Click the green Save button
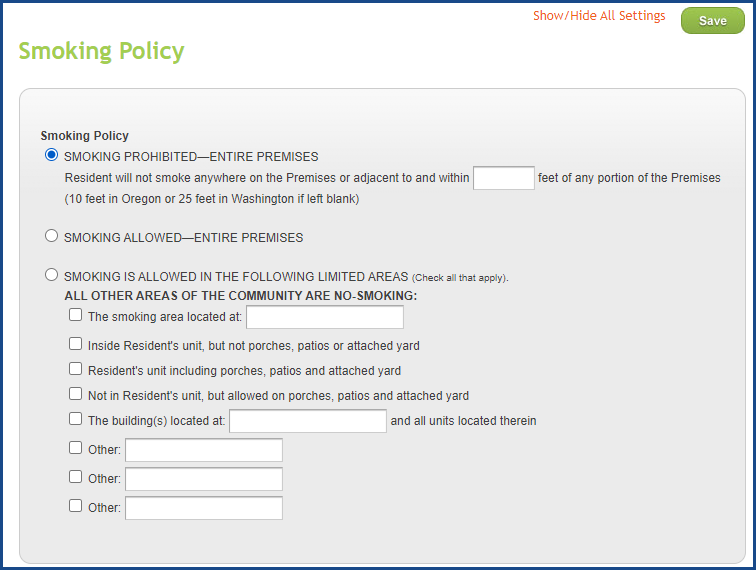This screenshot has height=570, width=756. [x=713, y=21]
